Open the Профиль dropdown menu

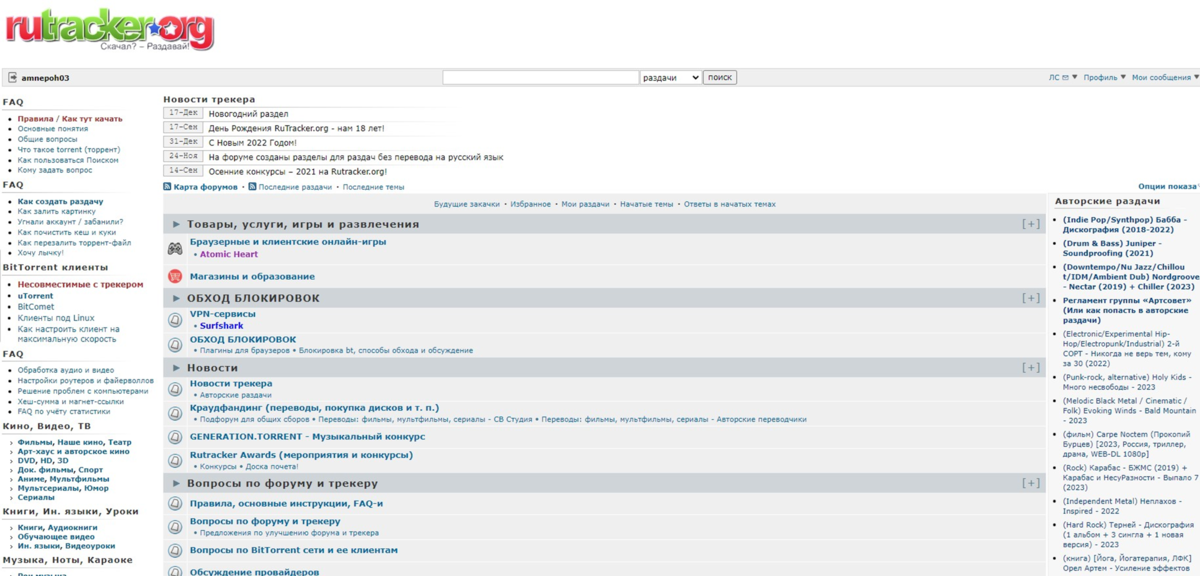pos(1104,77)
